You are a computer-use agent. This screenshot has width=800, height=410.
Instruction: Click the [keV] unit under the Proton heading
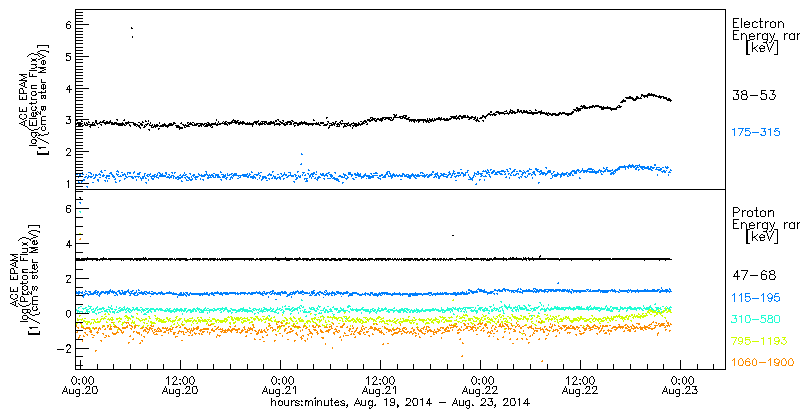click(762, 237)
